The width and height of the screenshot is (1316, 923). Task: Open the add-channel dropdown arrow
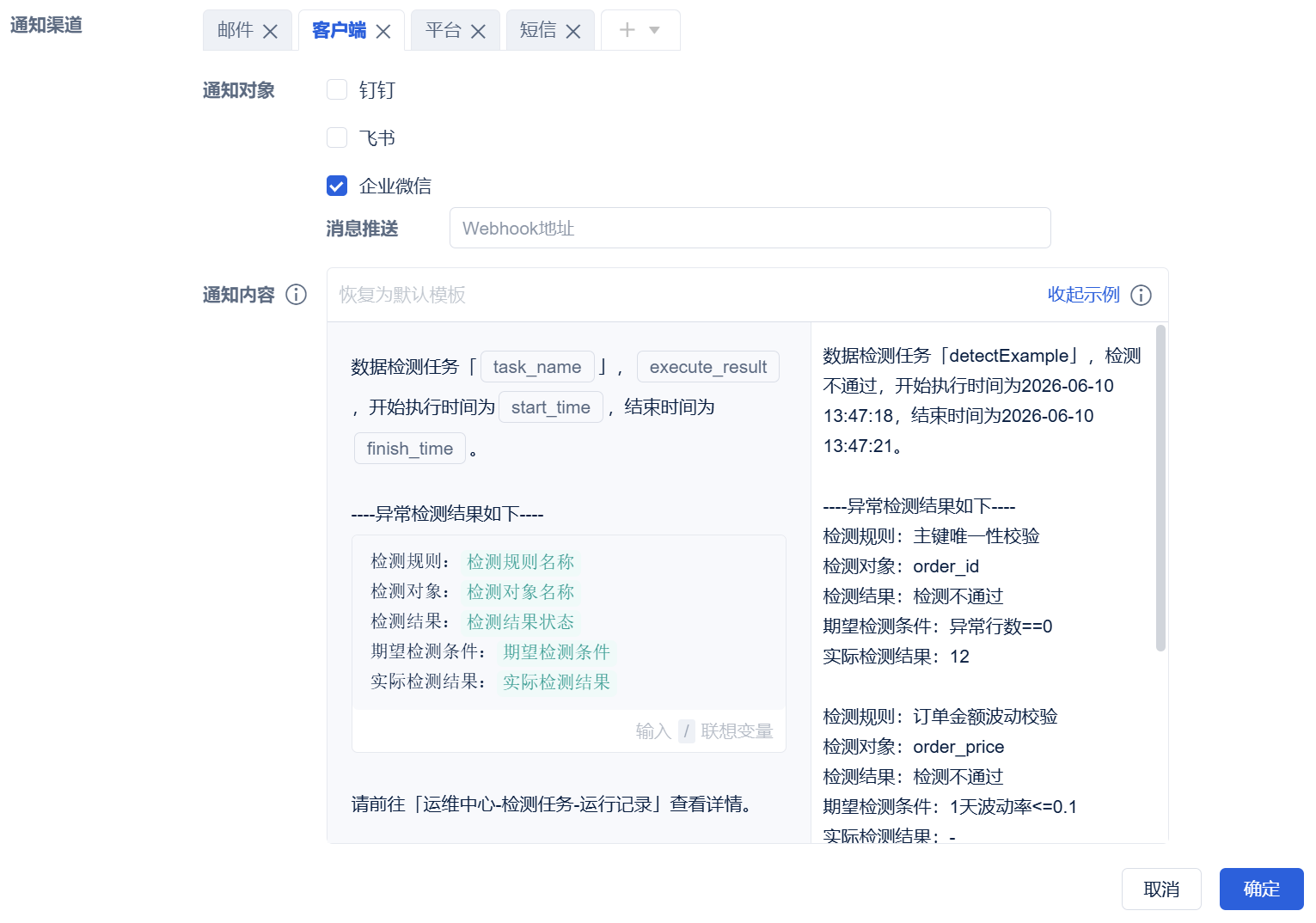pyautogui.click(x=654, y=30)
